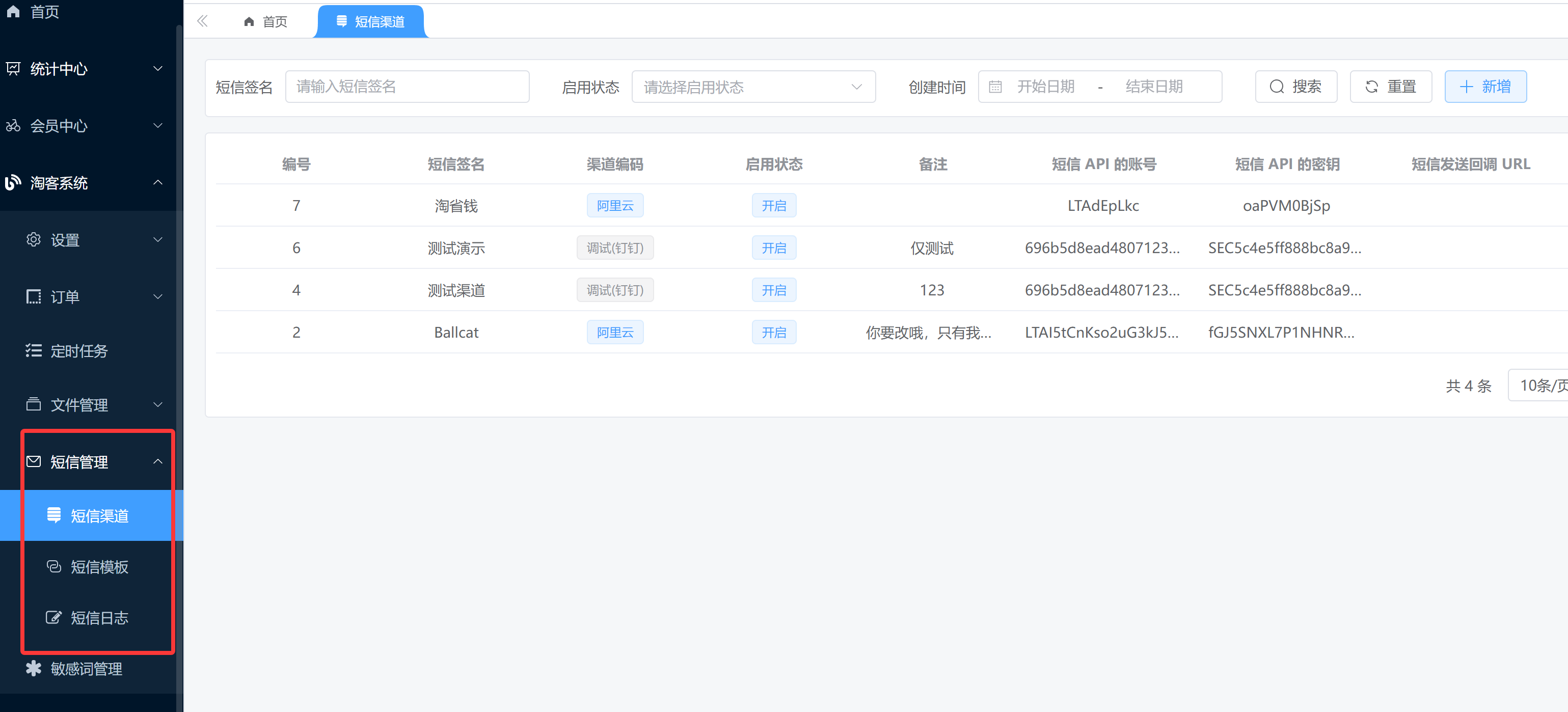Open the 启用状态 dropdown selector
1568x712 pixels.
click(x=753, y=87)
